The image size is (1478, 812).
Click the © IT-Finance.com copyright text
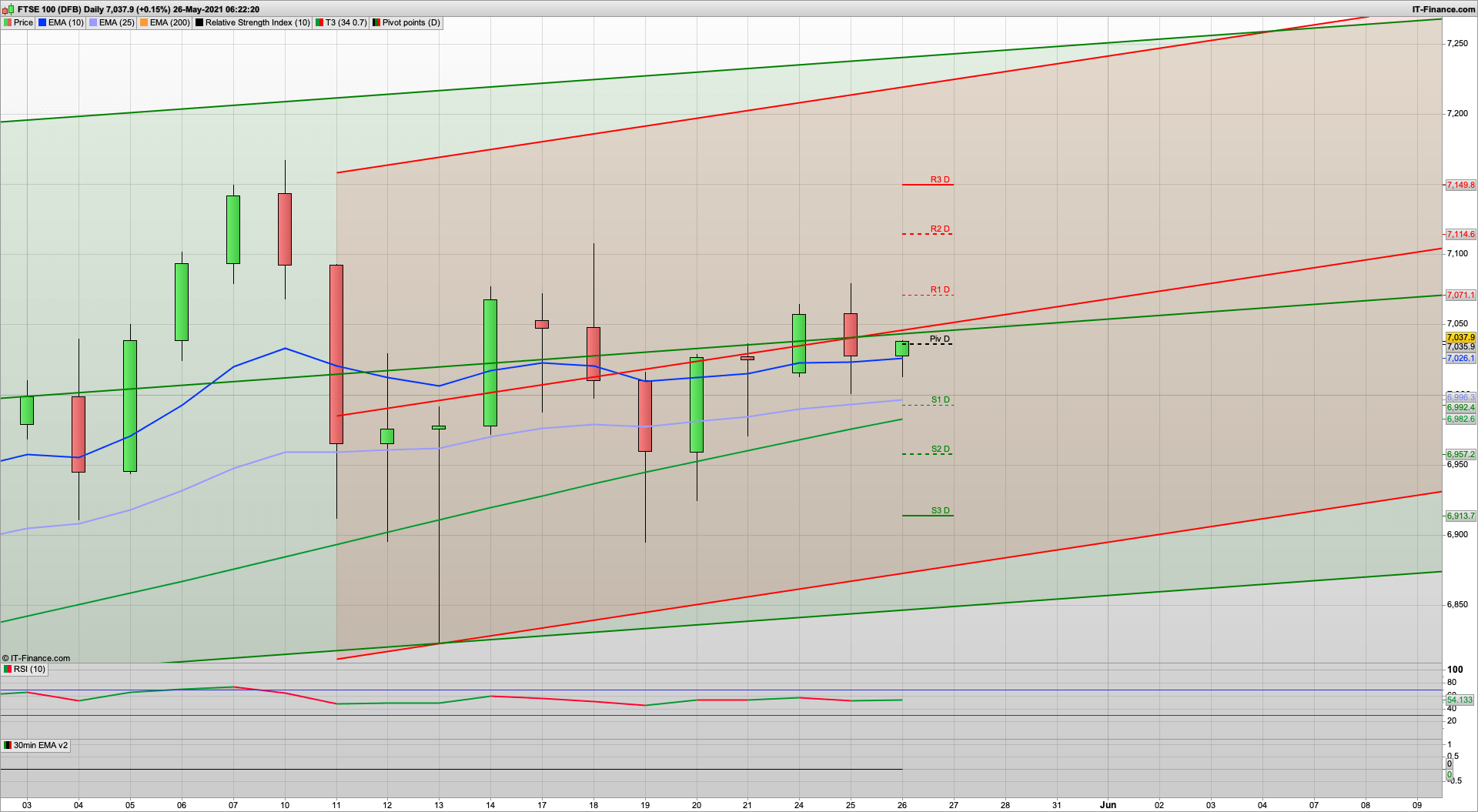point(35,658)
